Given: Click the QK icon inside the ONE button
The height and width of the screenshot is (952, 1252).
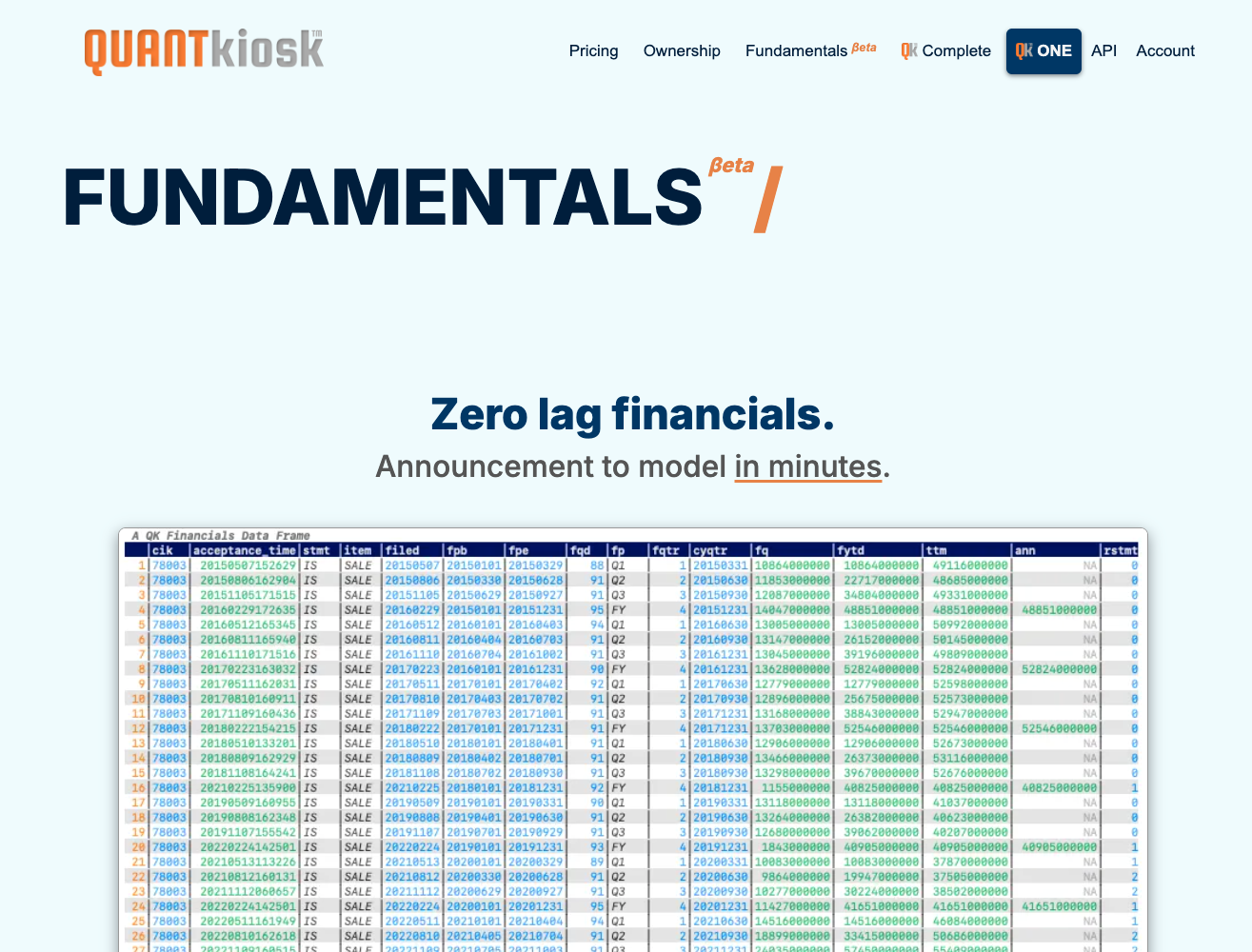Looking at the screenshot, I should (x=1026, y=50).
